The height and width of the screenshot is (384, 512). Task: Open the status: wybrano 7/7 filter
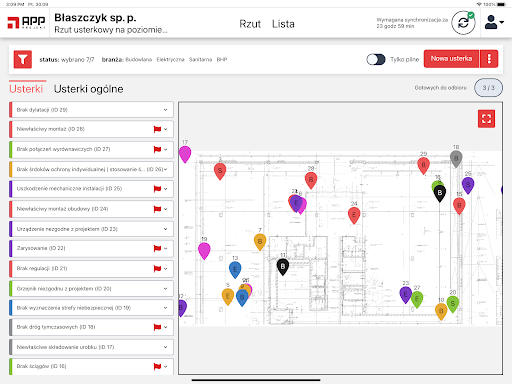(67, 60)
